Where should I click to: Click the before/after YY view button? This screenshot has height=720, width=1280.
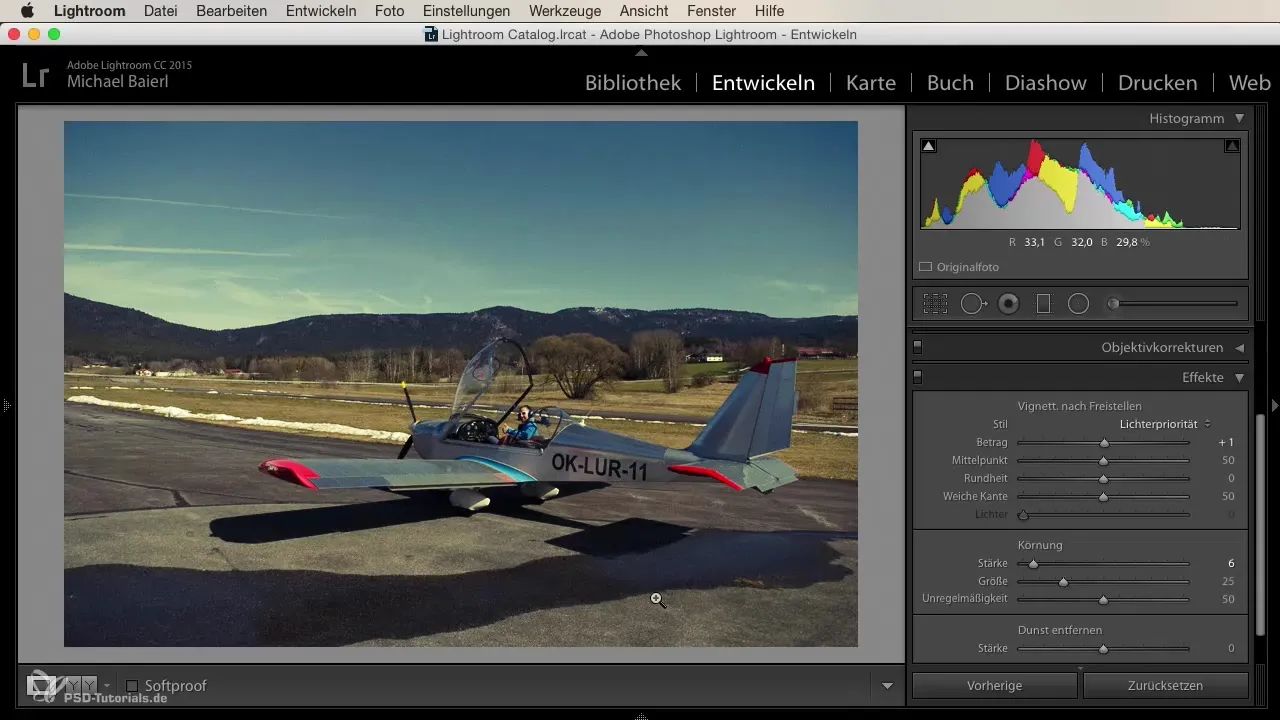(x=81, y=685)
